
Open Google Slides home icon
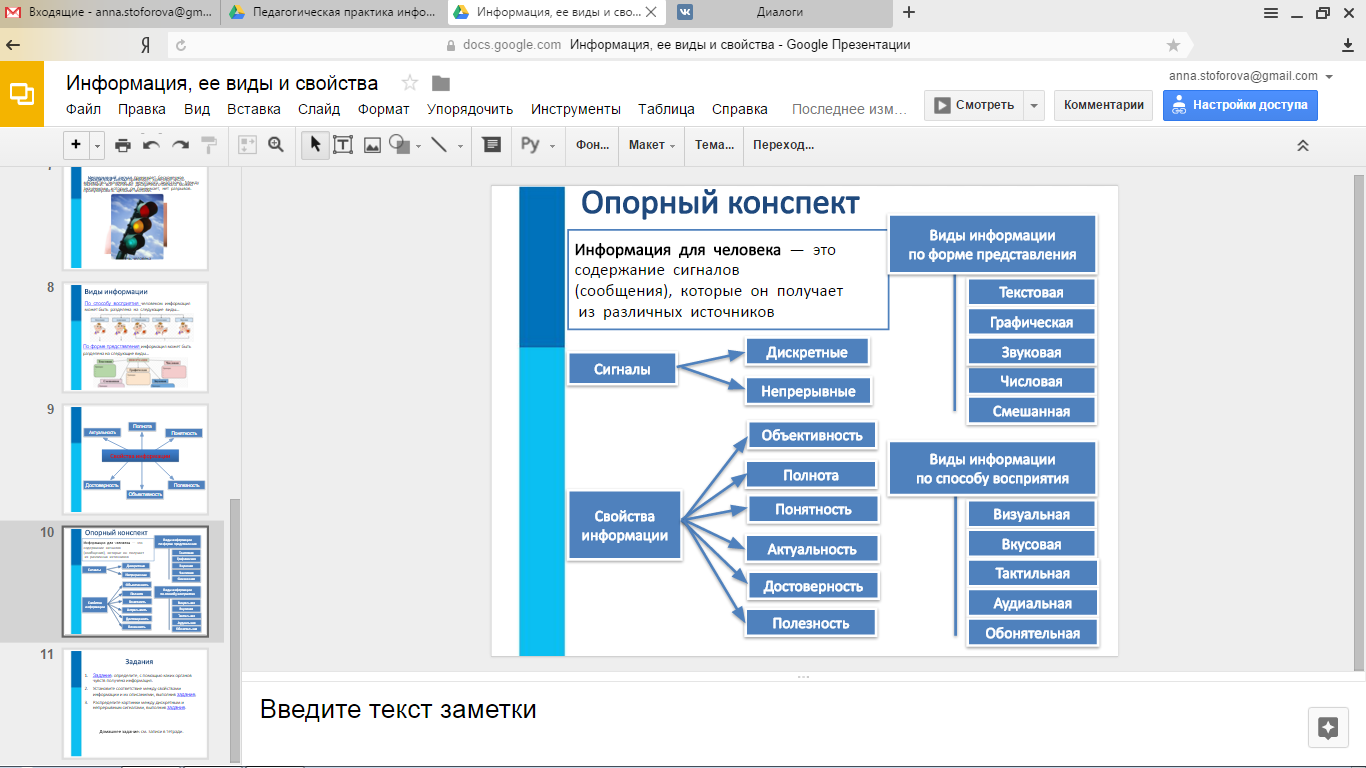coord(22,94)
